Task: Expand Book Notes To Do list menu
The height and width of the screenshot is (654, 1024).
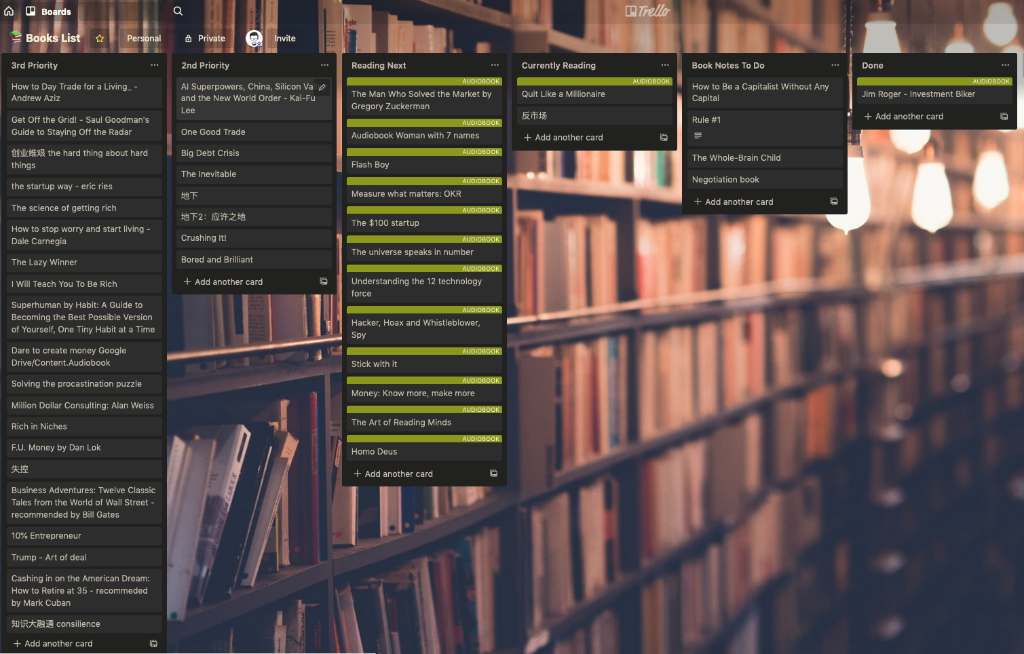Action: [x=835, y=65]
